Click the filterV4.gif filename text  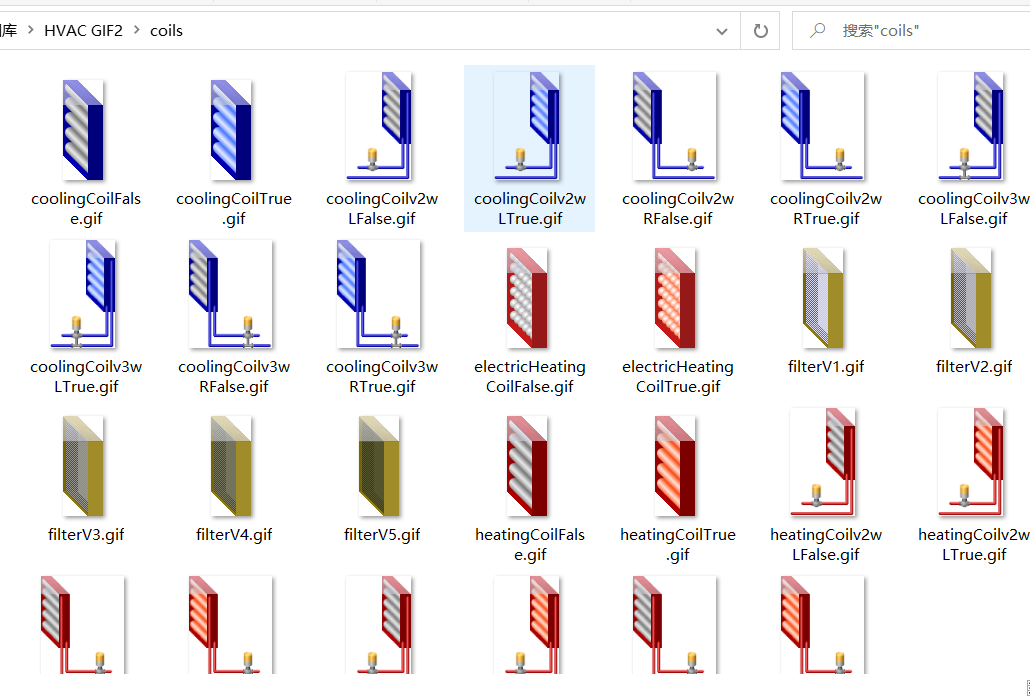[x=234, y=535]
